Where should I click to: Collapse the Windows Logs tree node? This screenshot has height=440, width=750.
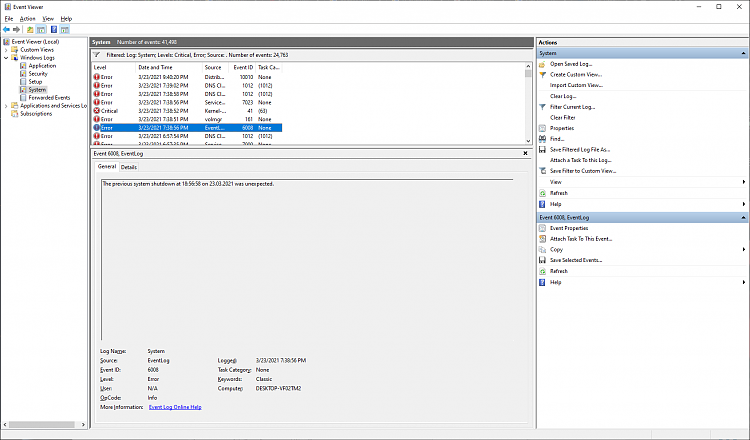tap(6, 58)
